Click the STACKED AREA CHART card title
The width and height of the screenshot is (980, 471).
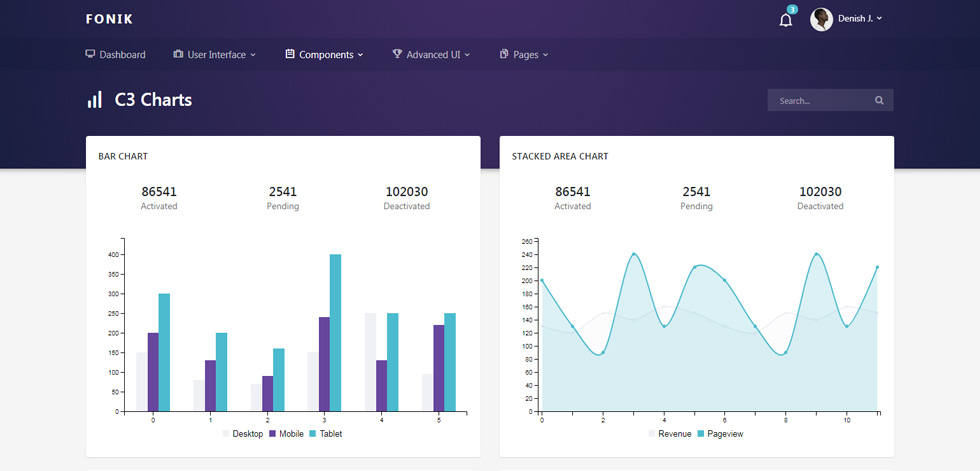[560, 156]
